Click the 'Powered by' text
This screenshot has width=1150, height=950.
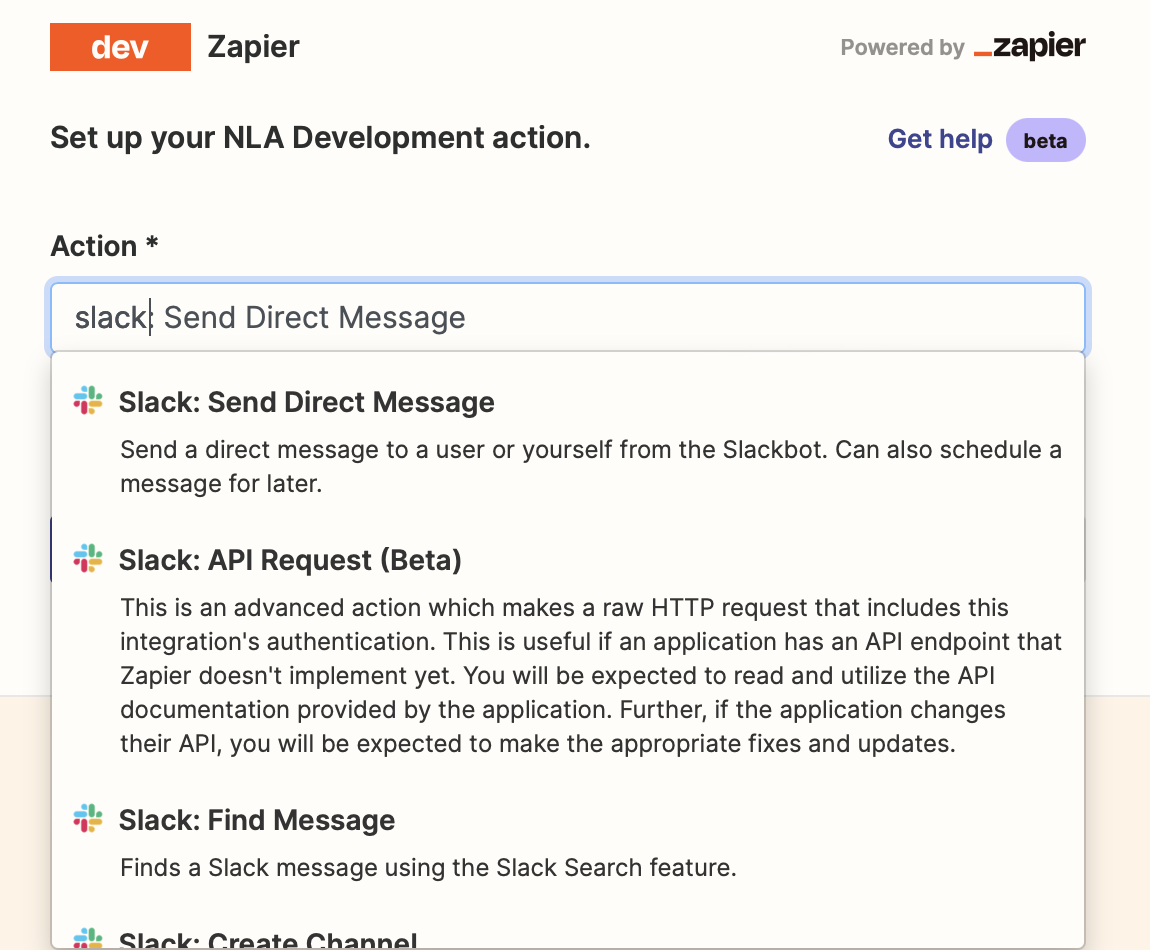[x=902, y=48]
